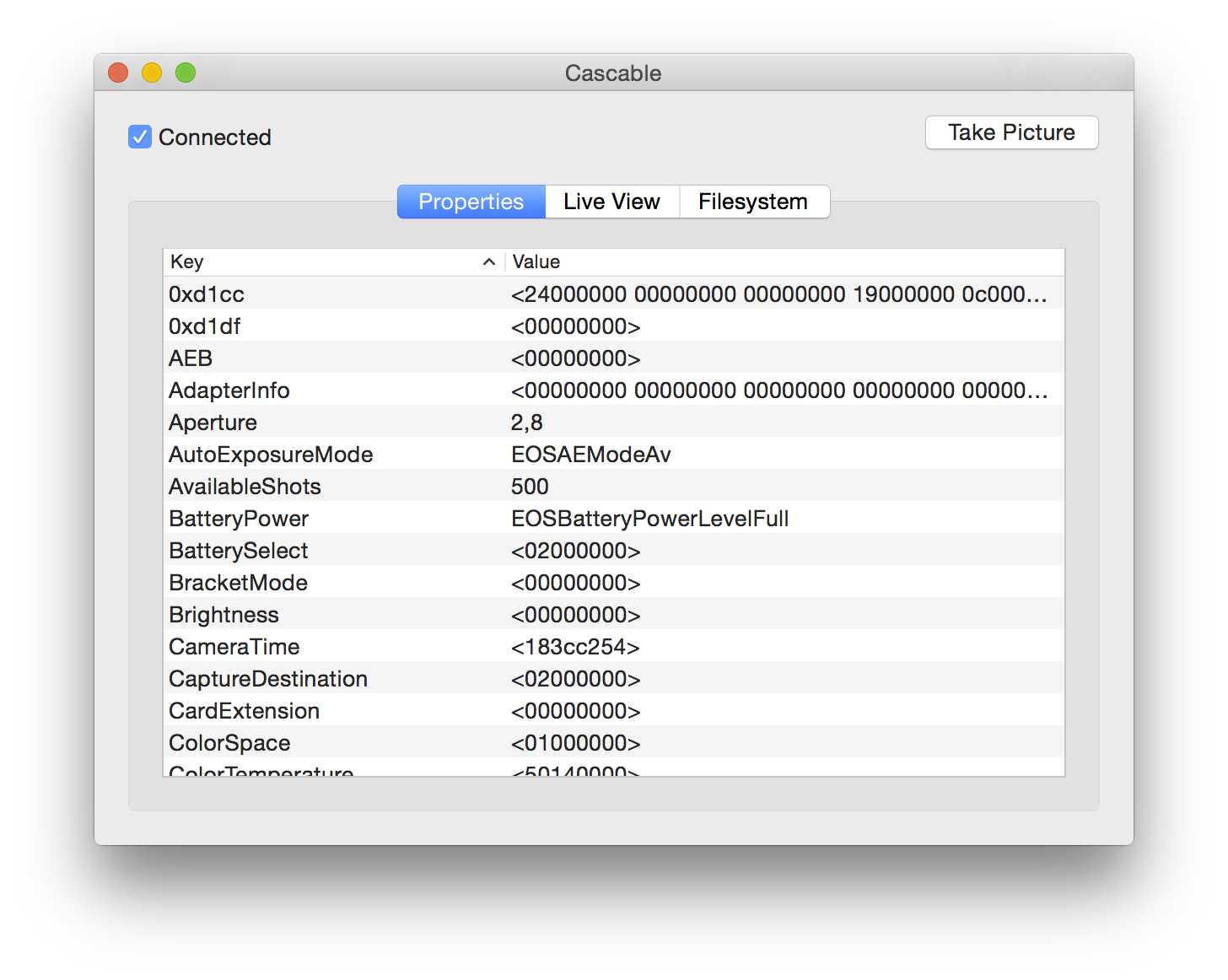The height and width of the screenshot is (980, 1228).
Task: Click the yellow minimize window button
Action: (152, 73)
